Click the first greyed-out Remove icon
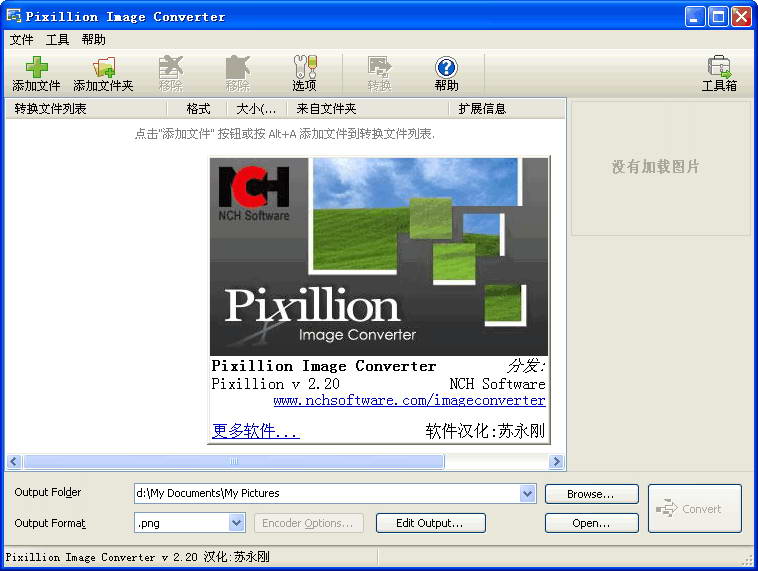758x571 pixels. [x=171, y=67]
